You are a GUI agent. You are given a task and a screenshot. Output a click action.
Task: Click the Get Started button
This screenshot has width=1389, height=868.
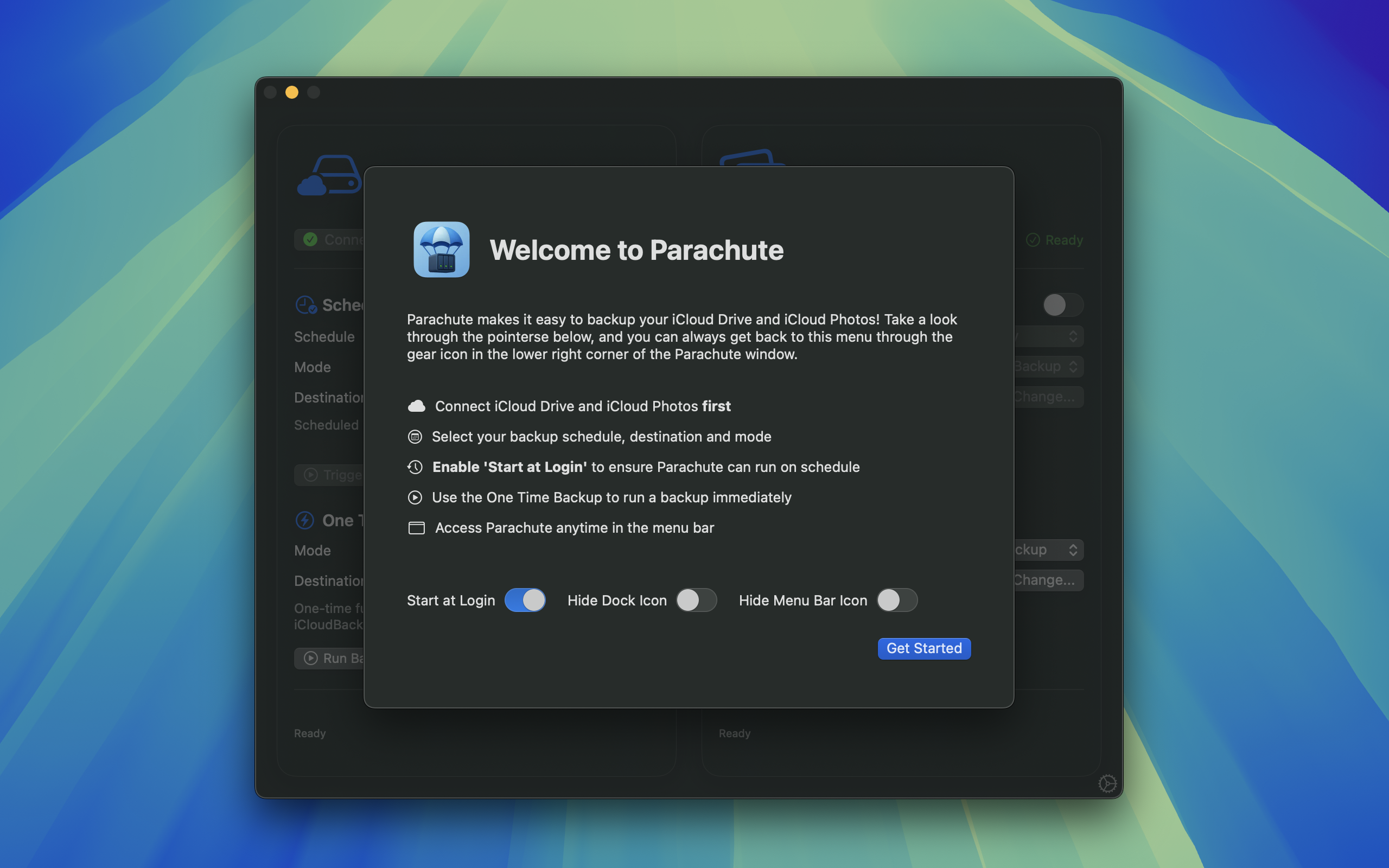(x=923, y=649)
